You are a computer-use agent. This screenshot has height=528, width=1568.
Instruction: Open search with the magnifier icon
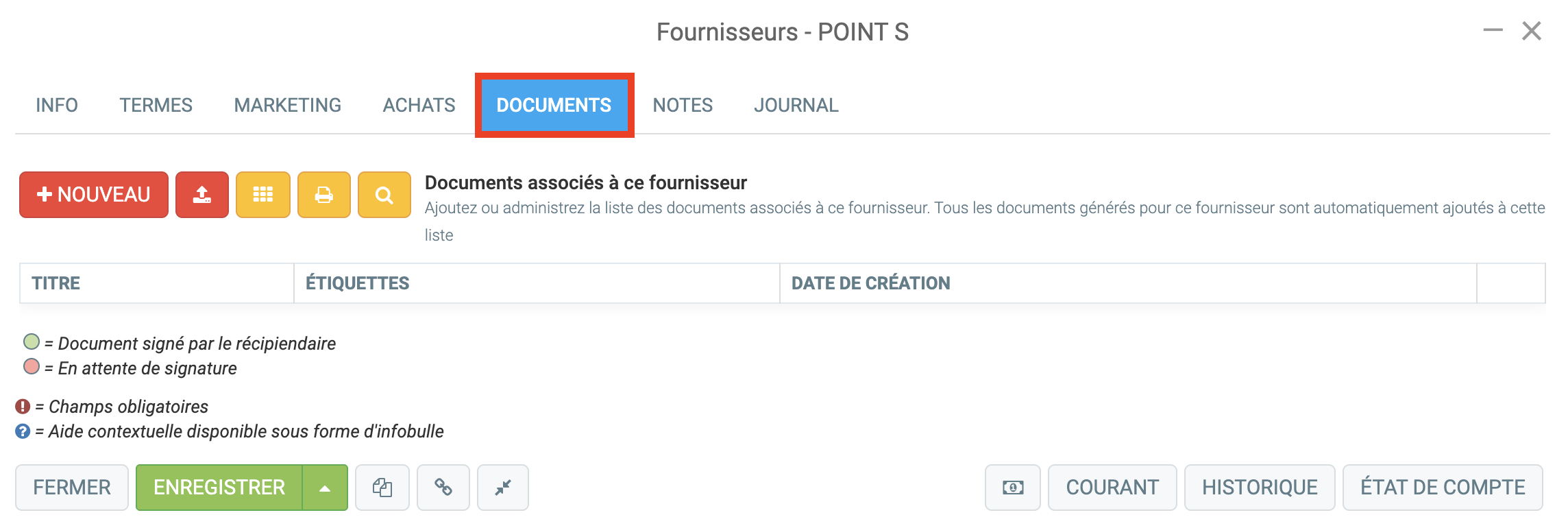(384, 195)
